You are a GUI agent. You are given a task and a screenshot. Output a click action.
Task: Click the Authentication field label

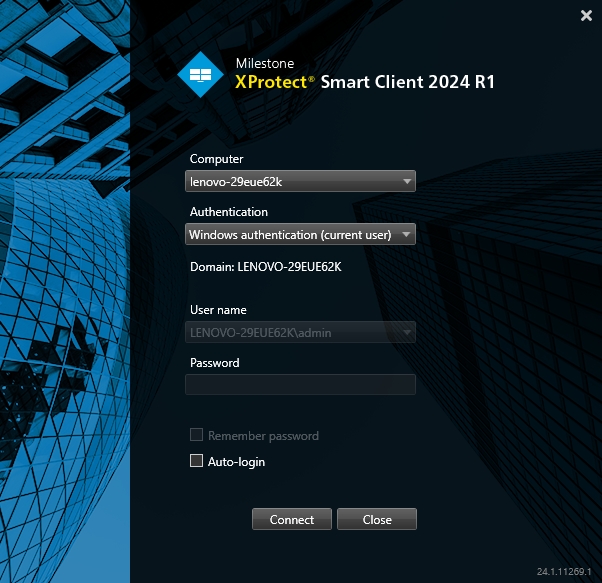click(x=229, y=212)
